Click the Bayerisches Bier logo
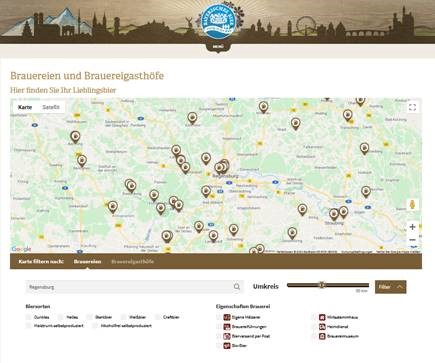This screenshot has width=435, height=363. click(218, 21)
